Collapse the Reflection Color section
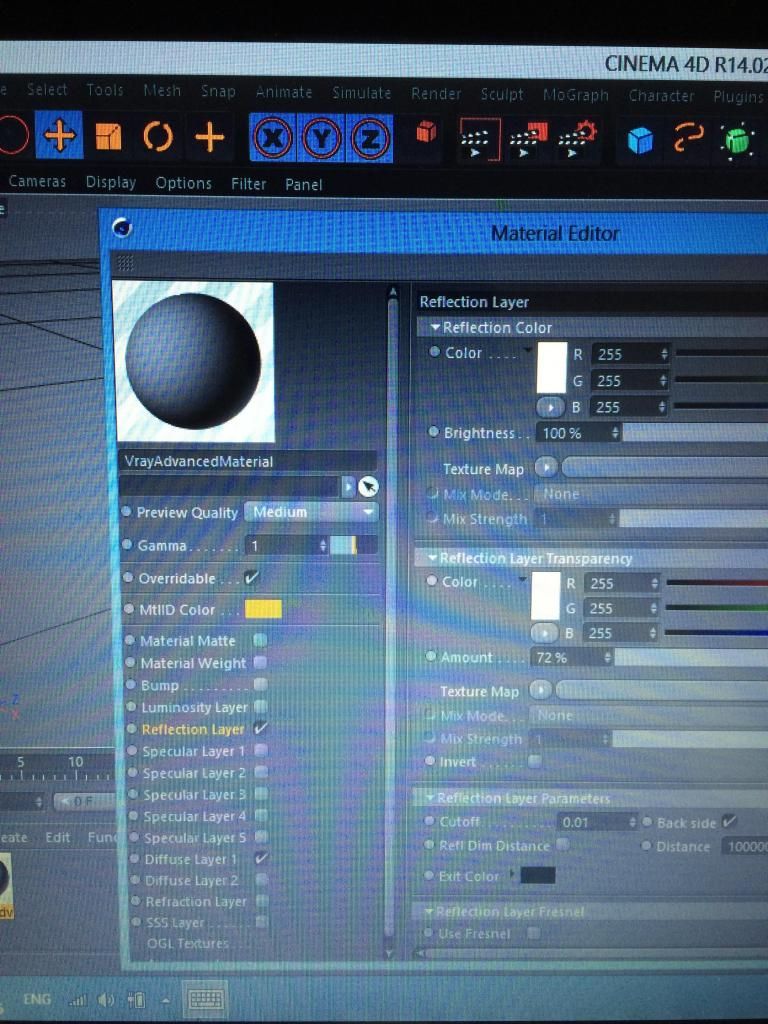 pos(435,327)
